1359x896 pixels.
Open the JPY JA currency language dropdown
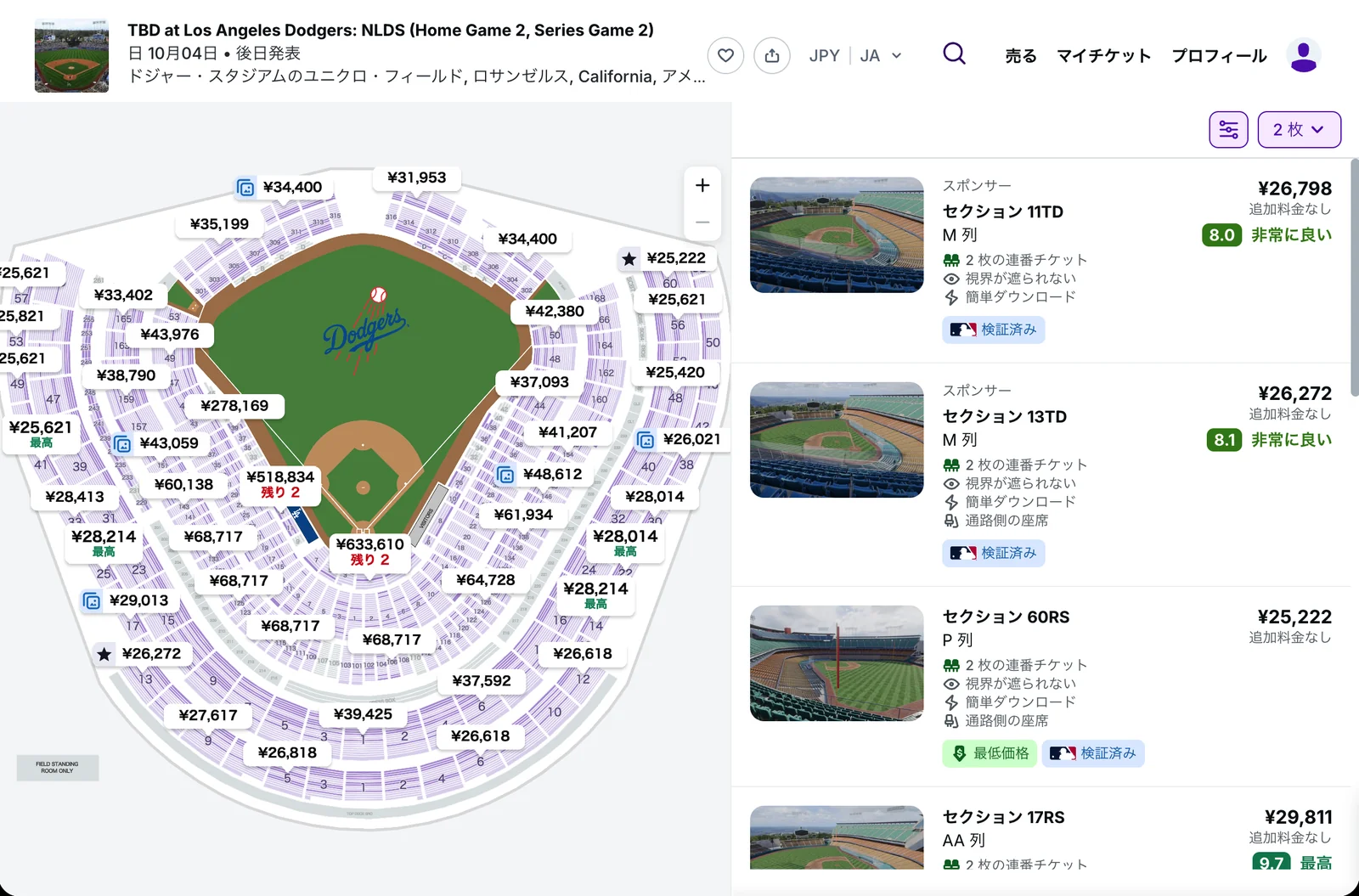855,55
